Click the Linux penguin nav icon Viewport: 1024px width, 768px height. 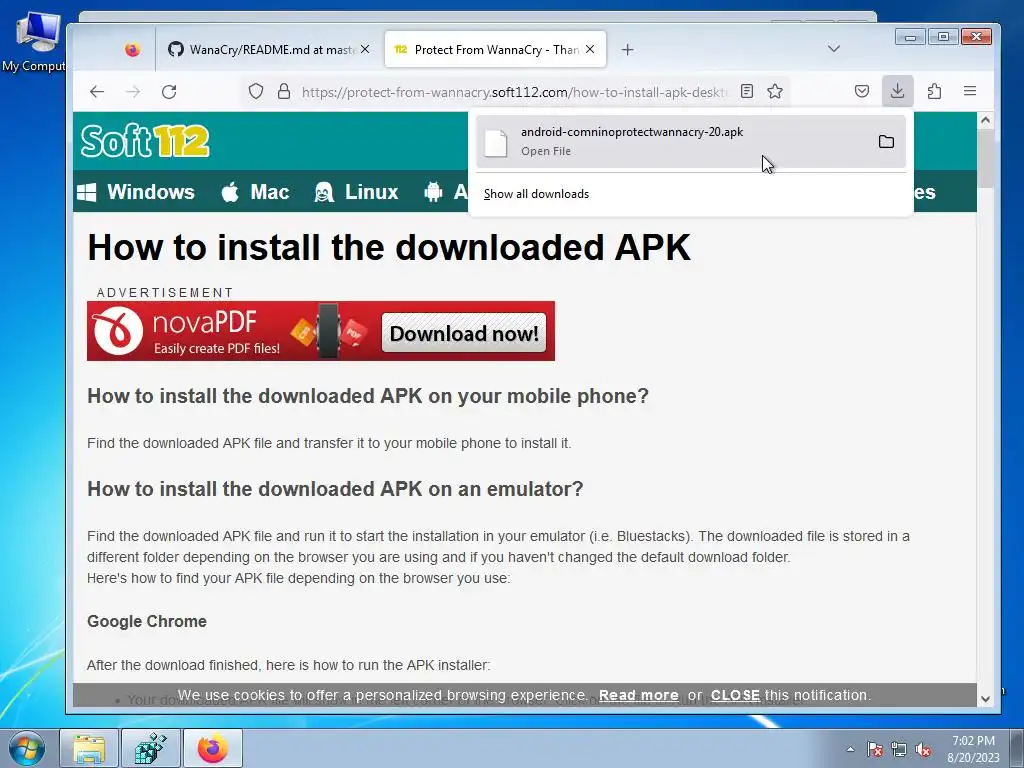324,192
